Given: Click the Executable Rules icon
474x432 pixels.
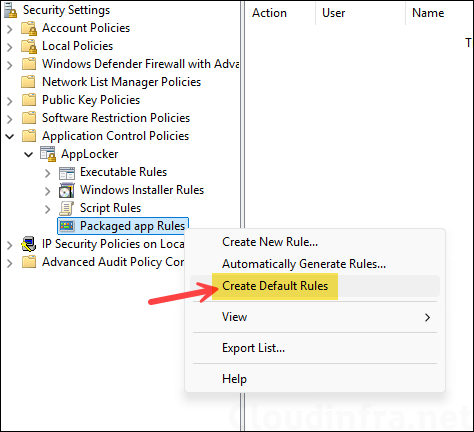Looking at the screenshot, I should pyautogui.click(x=67, y=173).
